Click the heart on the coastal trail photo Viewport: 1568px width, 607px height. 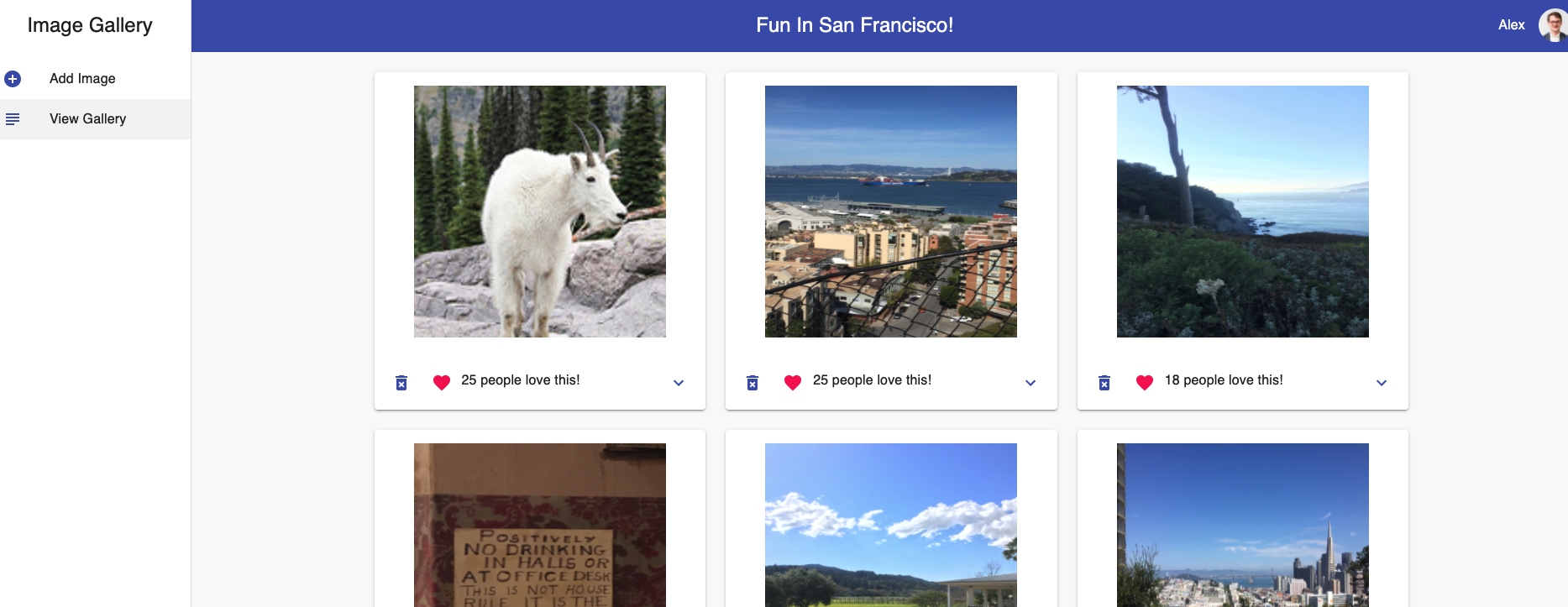point(1144,382)
